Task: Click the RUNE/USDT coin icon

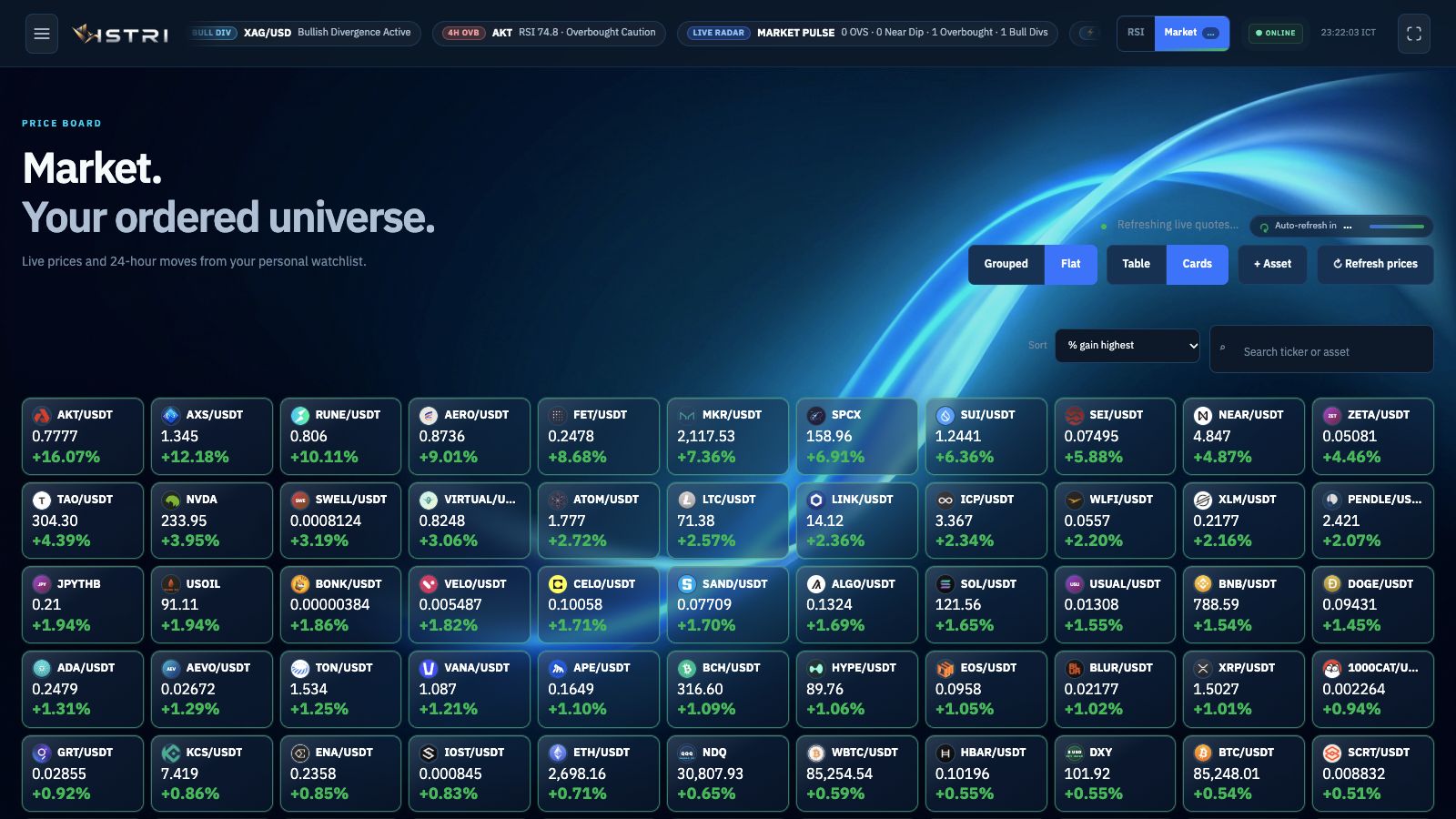Action: point(300,415)
